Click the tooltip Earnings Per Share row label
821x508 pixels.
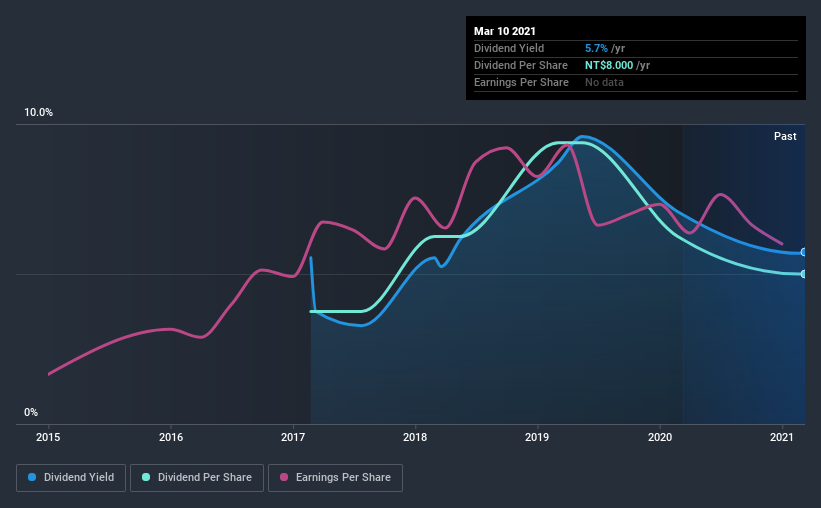(521, 82)
